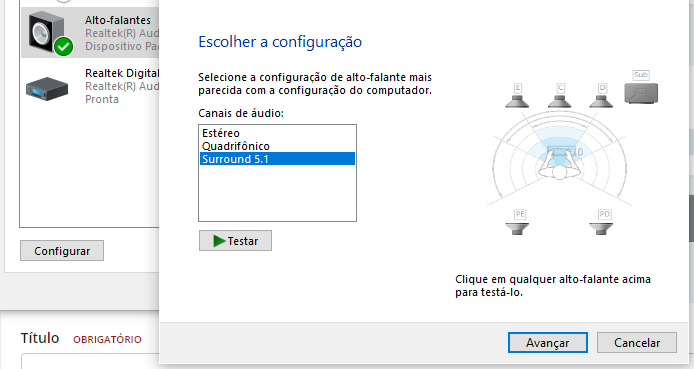694x369 pixels.
Task: Click the Título input field below
Action: [90, 361]
